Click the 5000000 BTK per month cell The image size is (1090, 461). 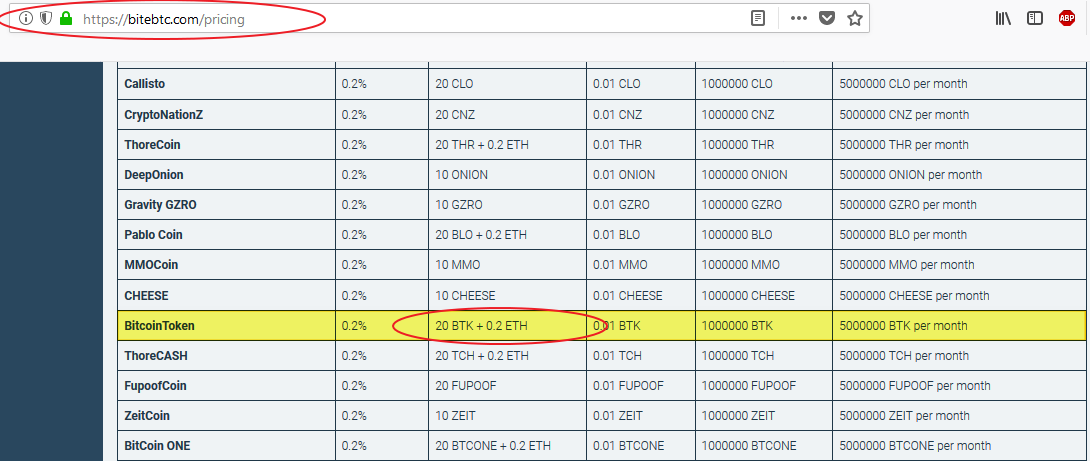click(959, 325)
